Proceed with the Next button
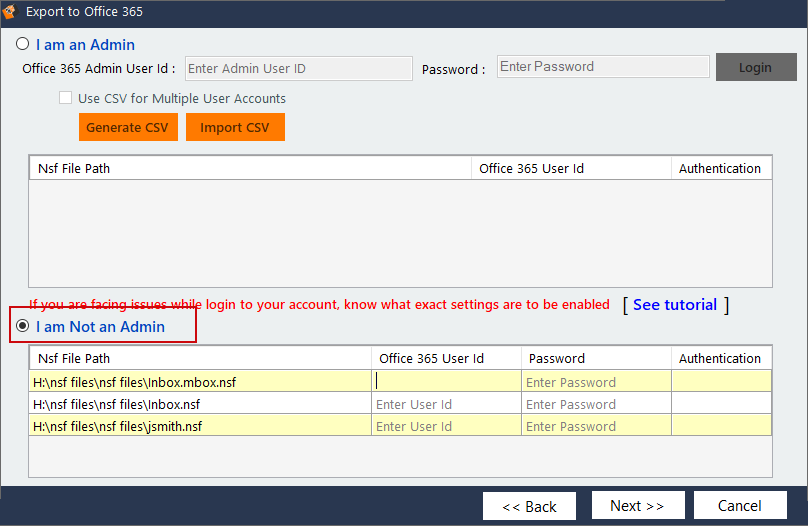808x526 pixels. click(638, 505)
